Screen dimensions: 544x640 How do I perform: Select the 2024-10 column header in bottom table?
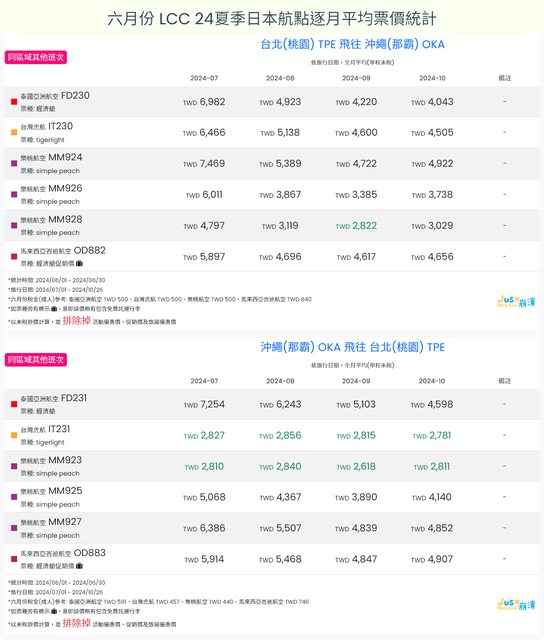pyautogui.click(x=432, y=381)
